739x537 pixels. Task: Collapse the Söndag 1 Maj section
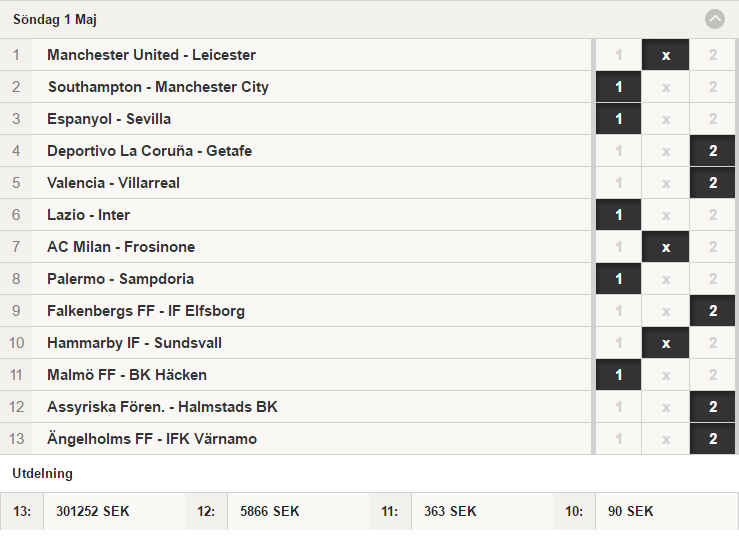coord(714,19)
